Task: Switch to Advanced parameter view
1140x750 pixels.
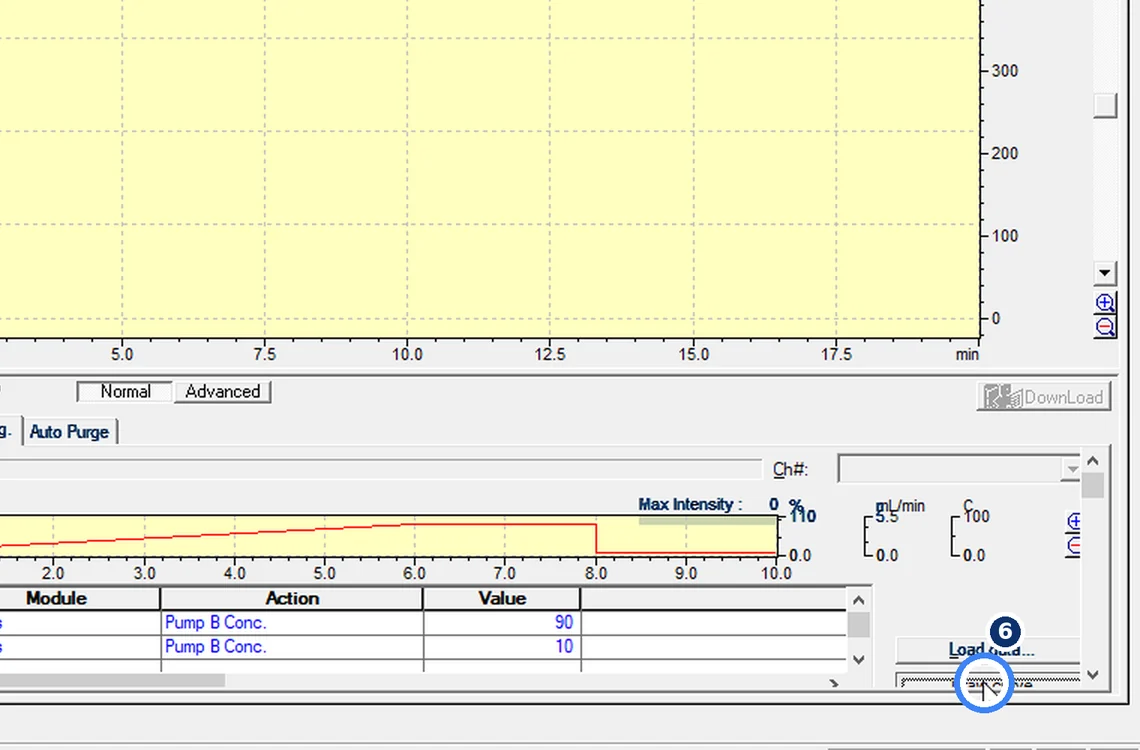Action: pos(222,392)
